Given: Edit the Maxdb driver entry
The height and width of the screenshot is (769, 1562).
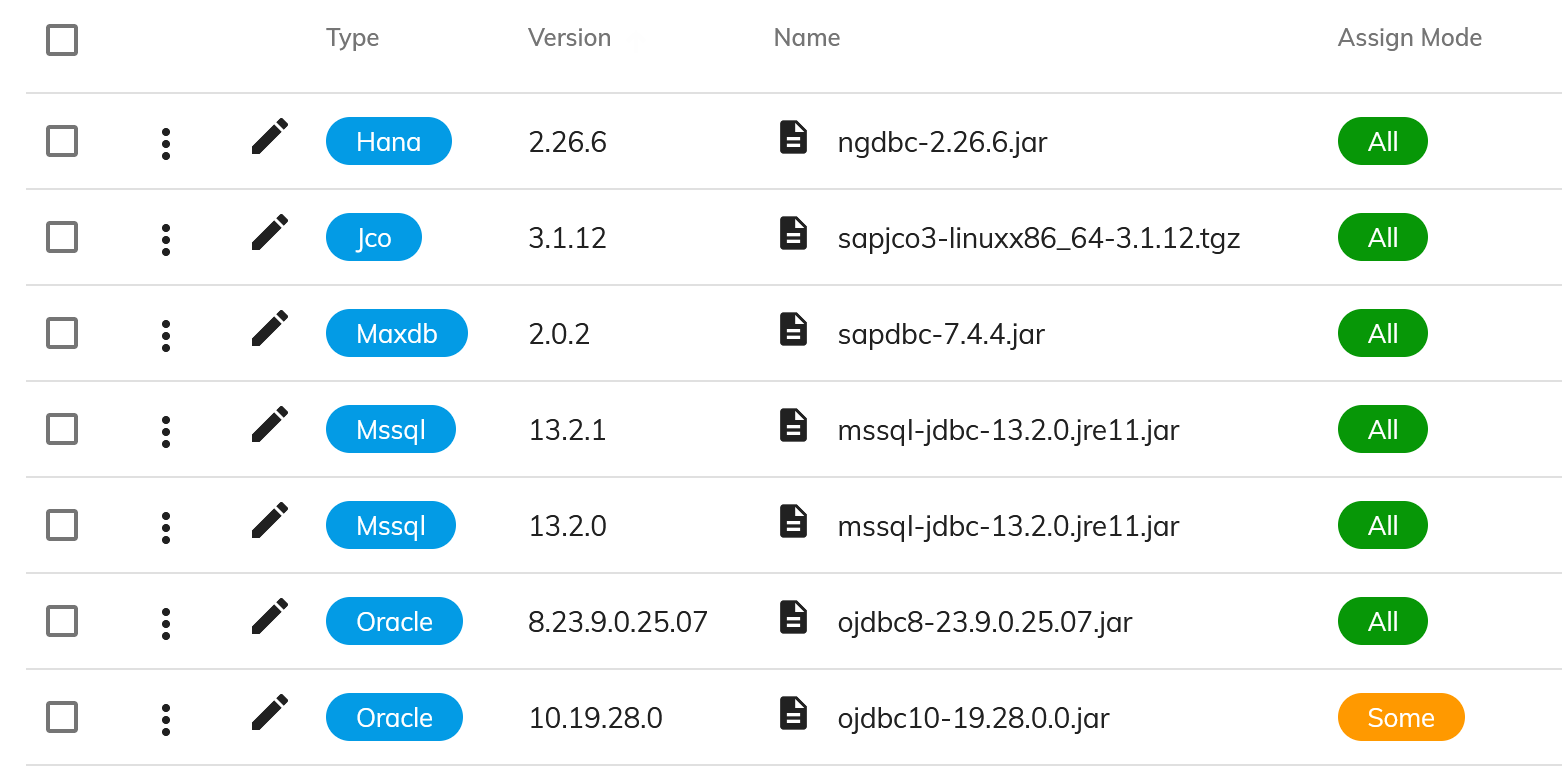Looking at the screenshot, I should (x=270, y=329).
